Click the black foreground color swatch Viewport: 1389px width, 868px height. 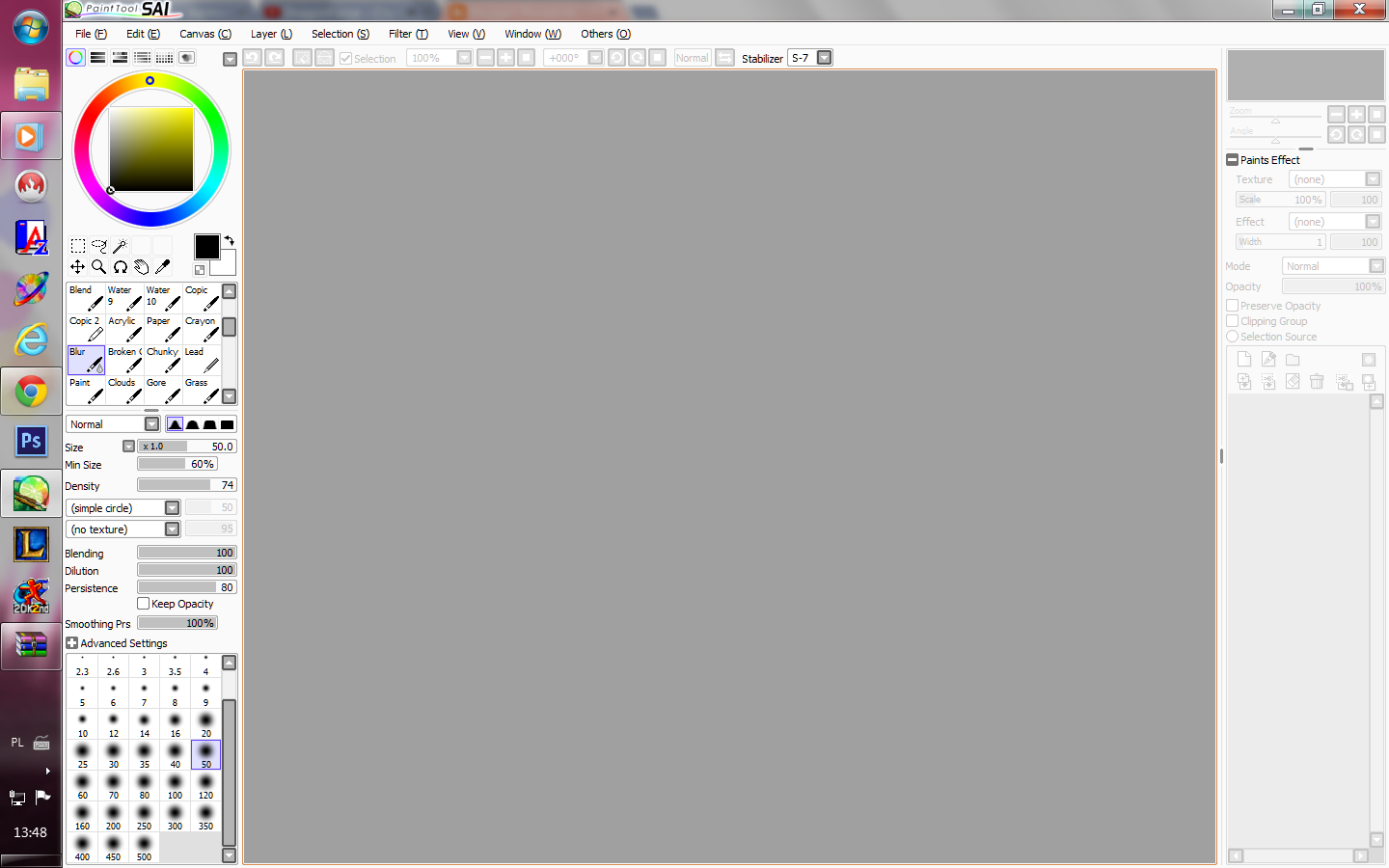pyautogui.click(x=206, y=247)
